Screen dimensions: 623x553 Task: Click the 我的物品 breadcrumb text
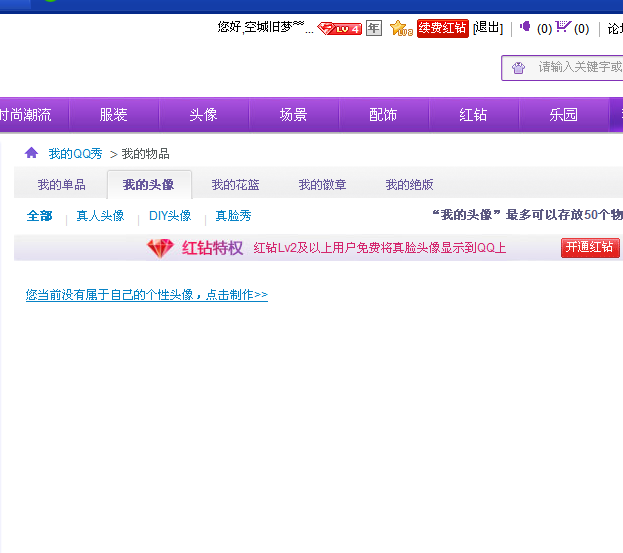click(x=145, y=154)
